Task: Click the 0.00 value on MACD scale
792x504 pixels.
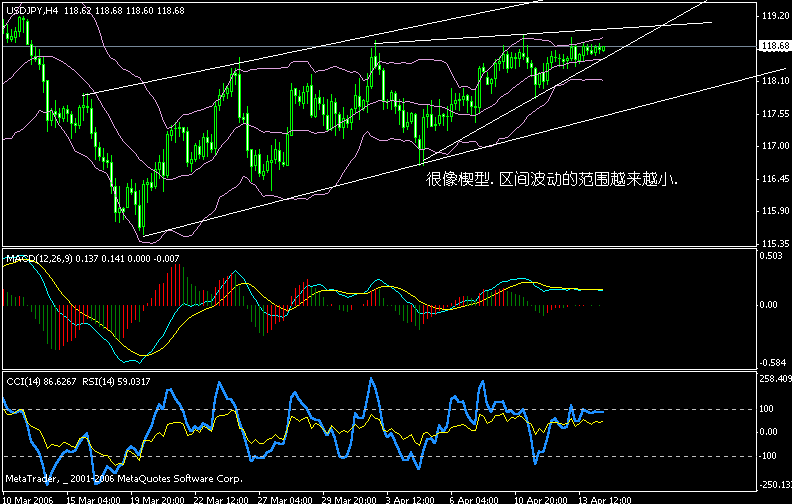Action: pyautogui.click(x=769, y=305)
